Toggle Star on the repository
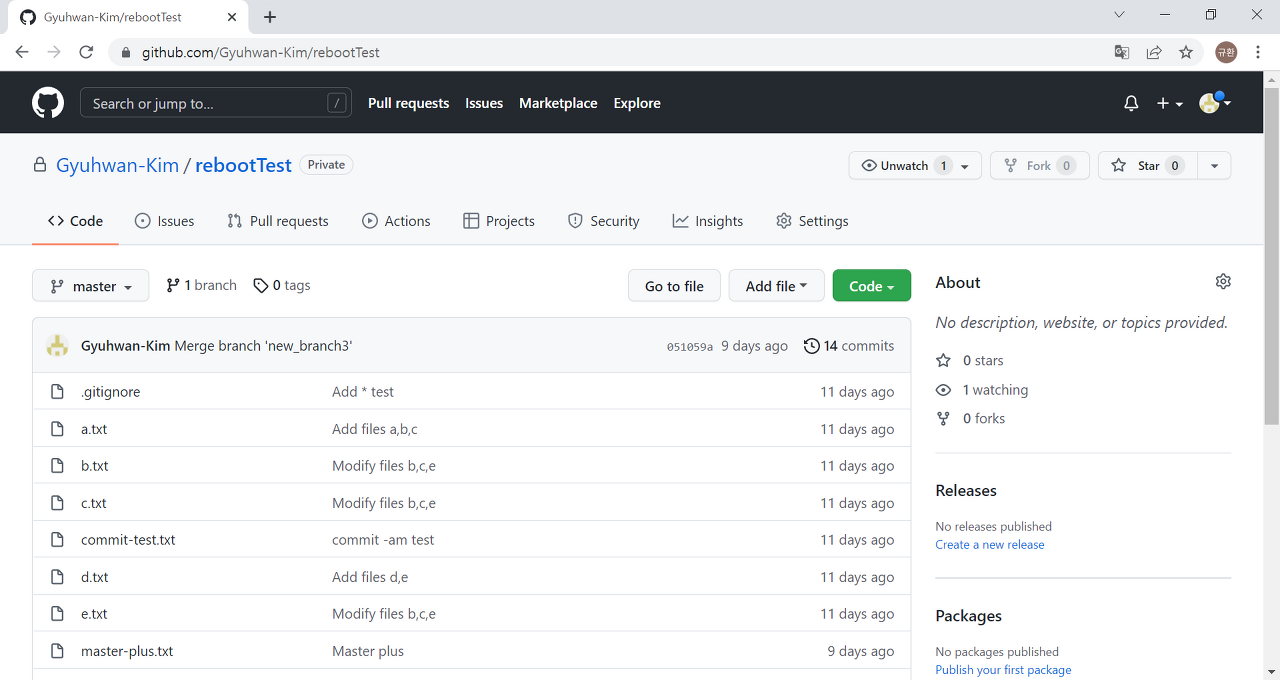 point(1147,166)
